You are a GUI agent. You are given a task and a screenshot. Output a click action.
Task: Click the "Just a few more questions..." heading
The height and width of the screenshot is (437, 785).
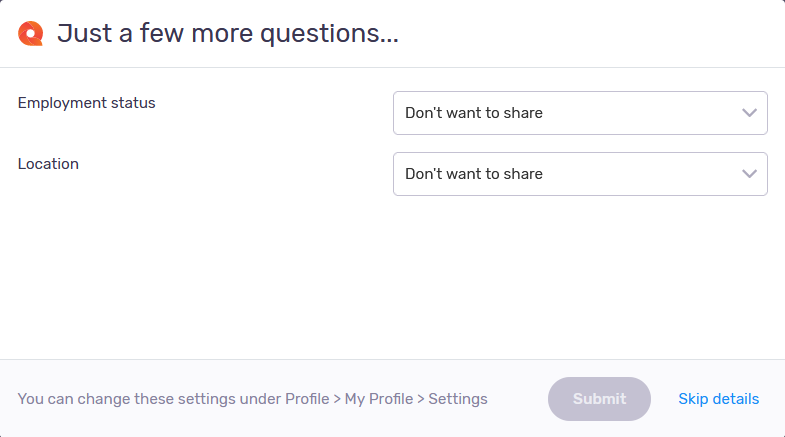coord(228,34)
